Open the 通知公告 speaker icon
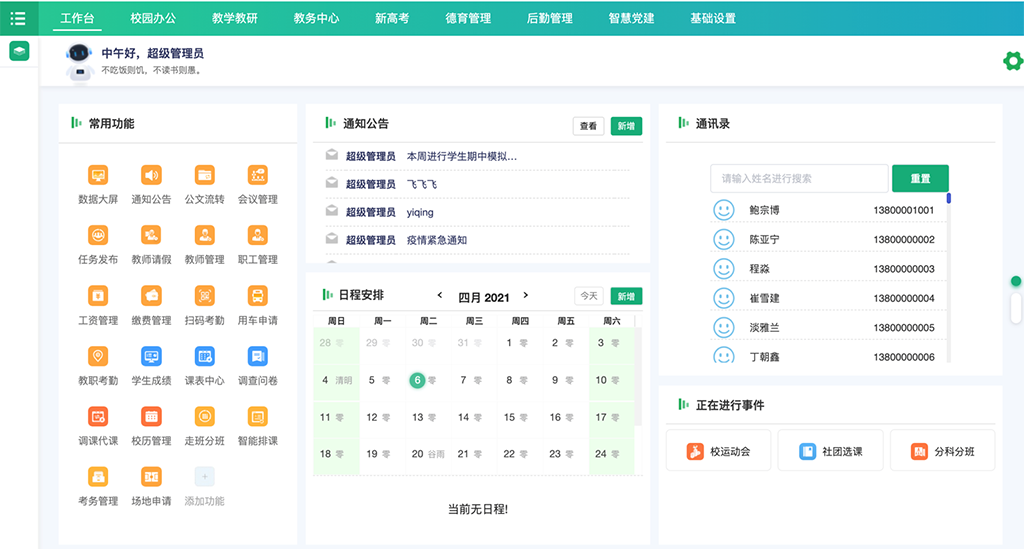The image size is (1024, 549). tap(151, 176)
